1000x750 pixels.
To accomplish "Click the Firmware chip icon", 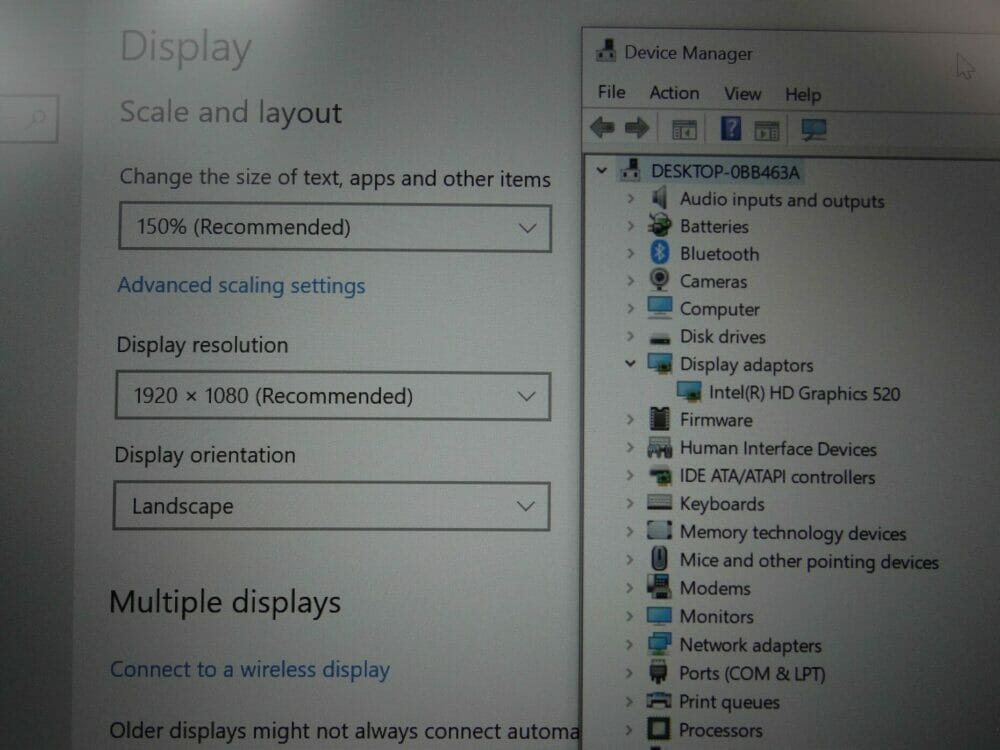I will point(659,418).
